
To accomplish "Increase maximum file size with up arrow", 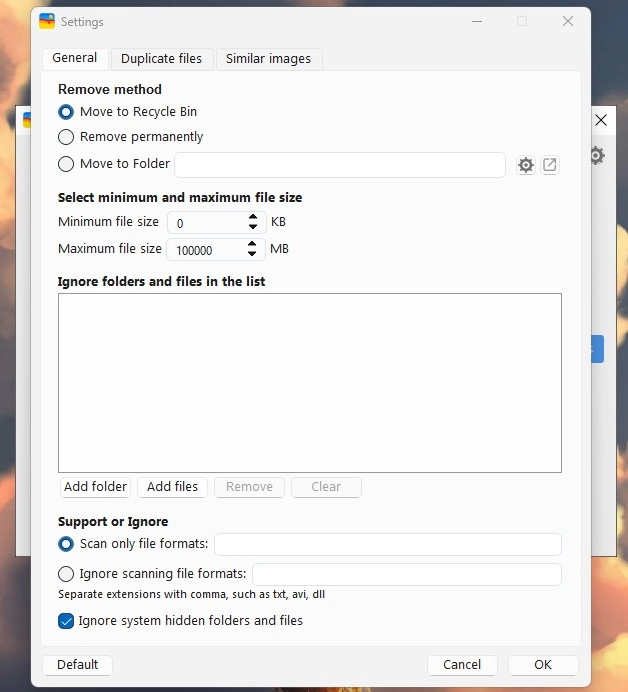I will 252,244.
